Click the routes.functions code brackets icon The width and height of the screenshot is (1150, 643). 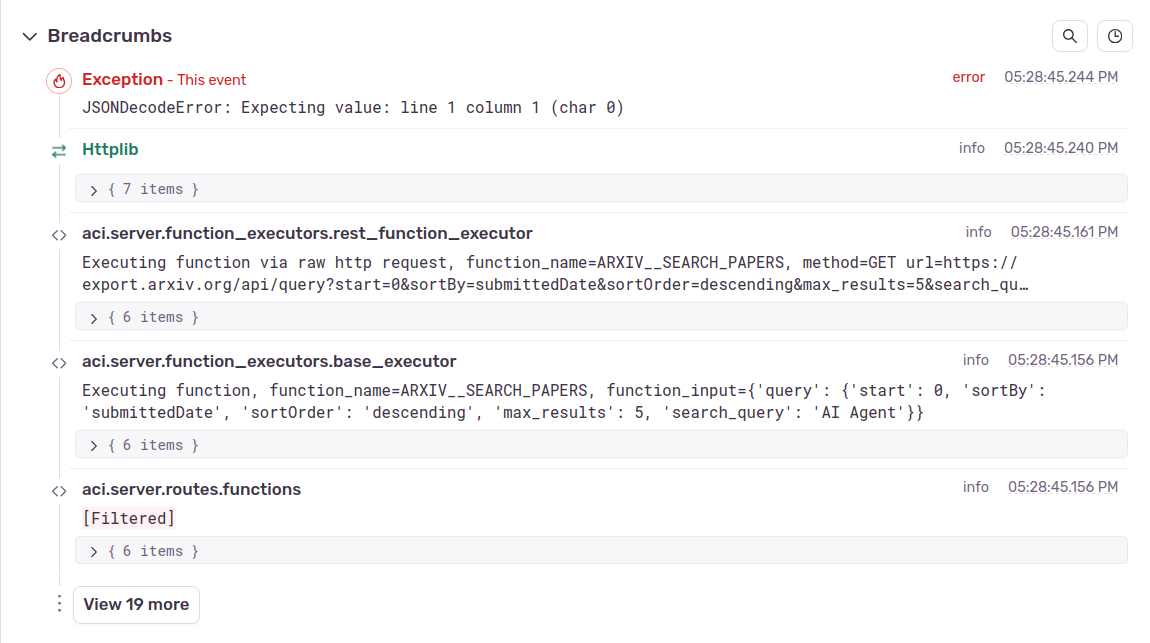point(59,491)
